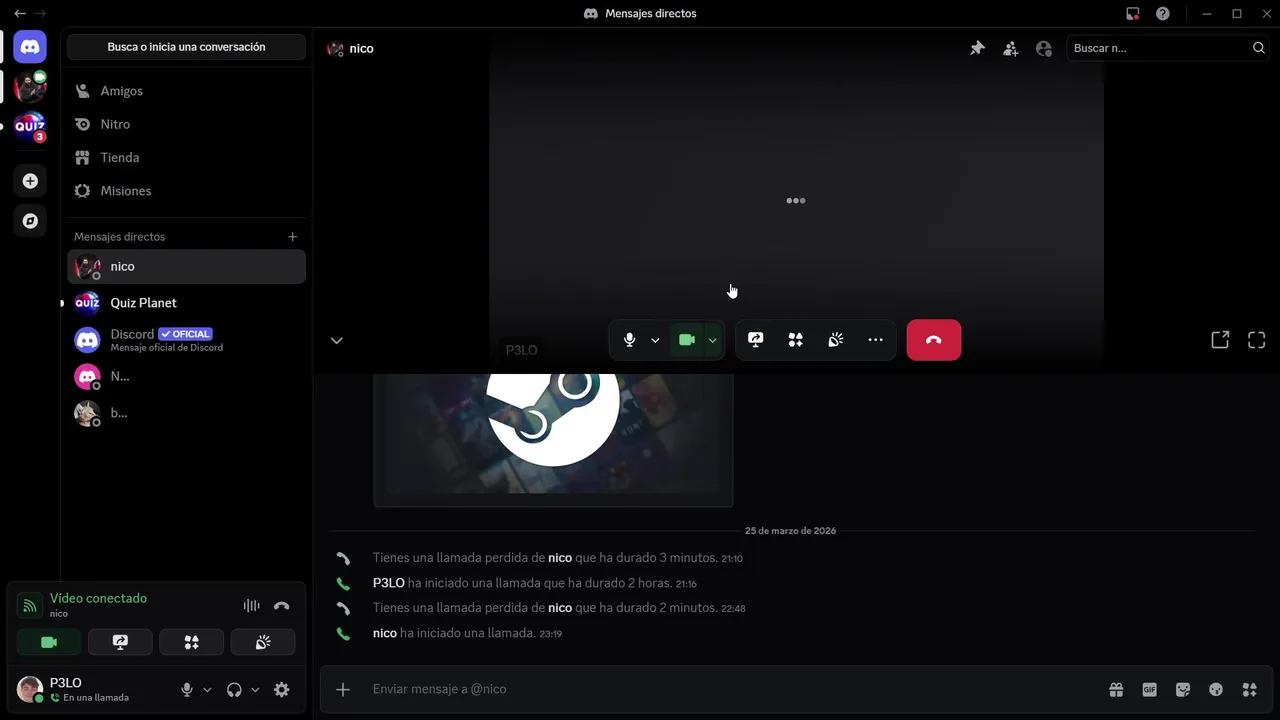Open Amigos friends tab
The width and height of the screenshot is (1280, 720).
[186, 91]
